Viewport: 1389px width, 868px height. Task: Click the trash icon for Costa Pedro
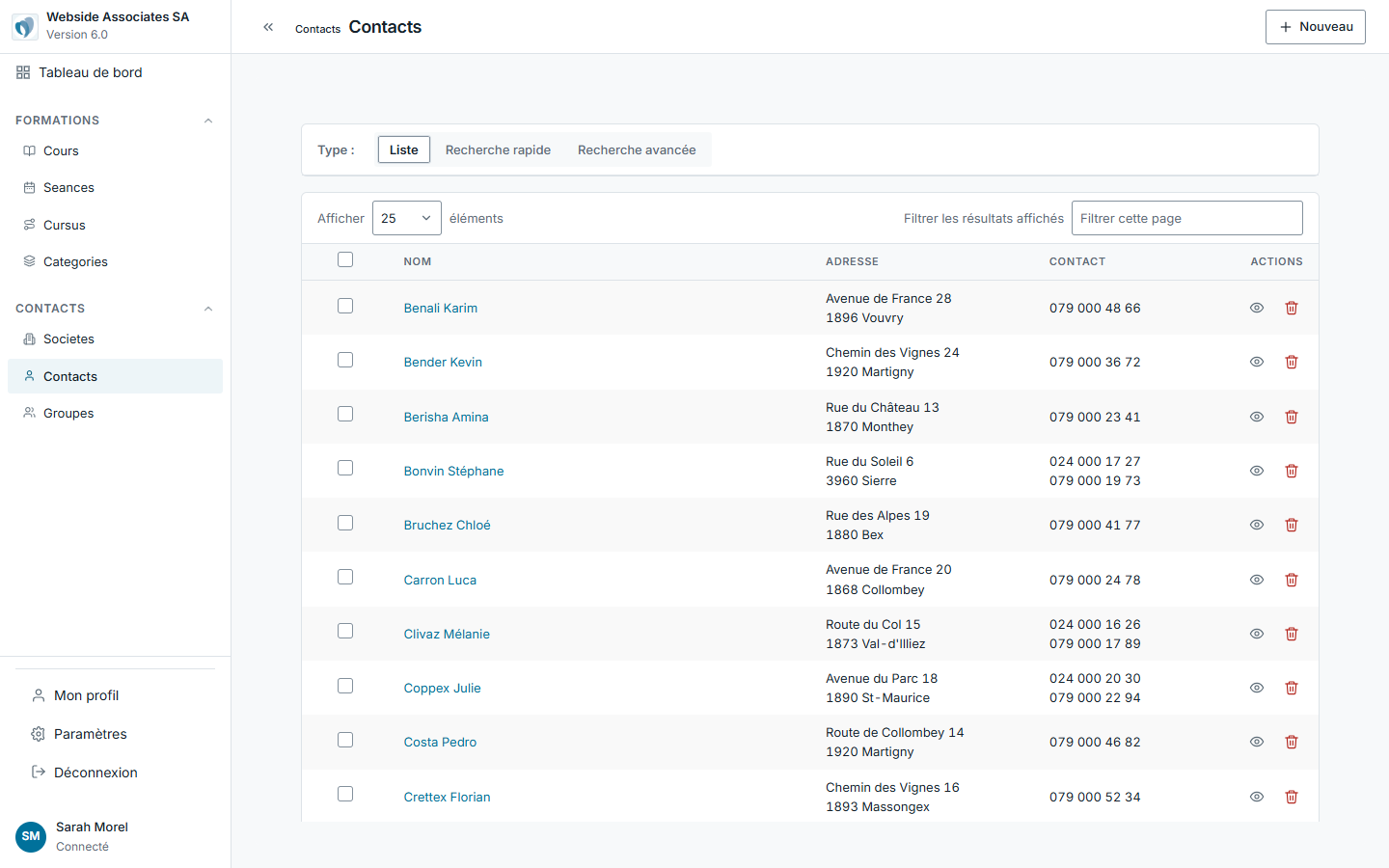tap(1292, 742)
